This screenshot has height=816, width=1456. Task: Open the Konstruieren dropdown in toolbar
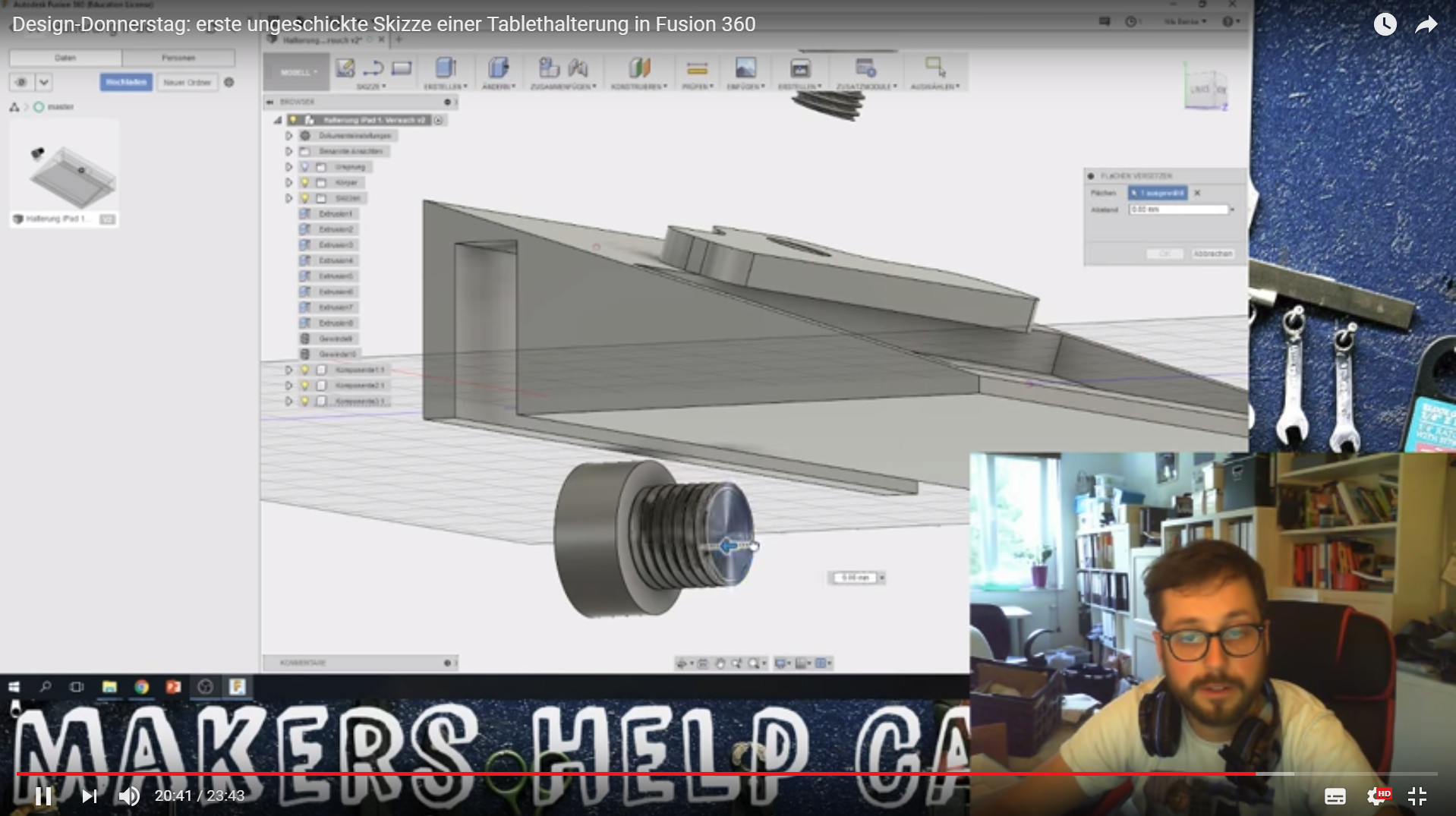click(639, 87)
